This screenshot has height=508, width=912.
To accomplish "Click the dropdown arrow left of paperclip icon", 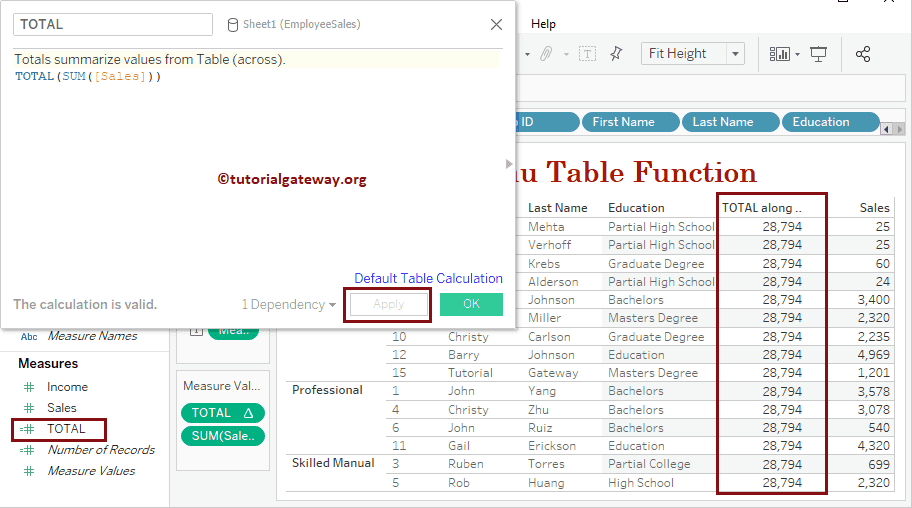I will point(528,55).
